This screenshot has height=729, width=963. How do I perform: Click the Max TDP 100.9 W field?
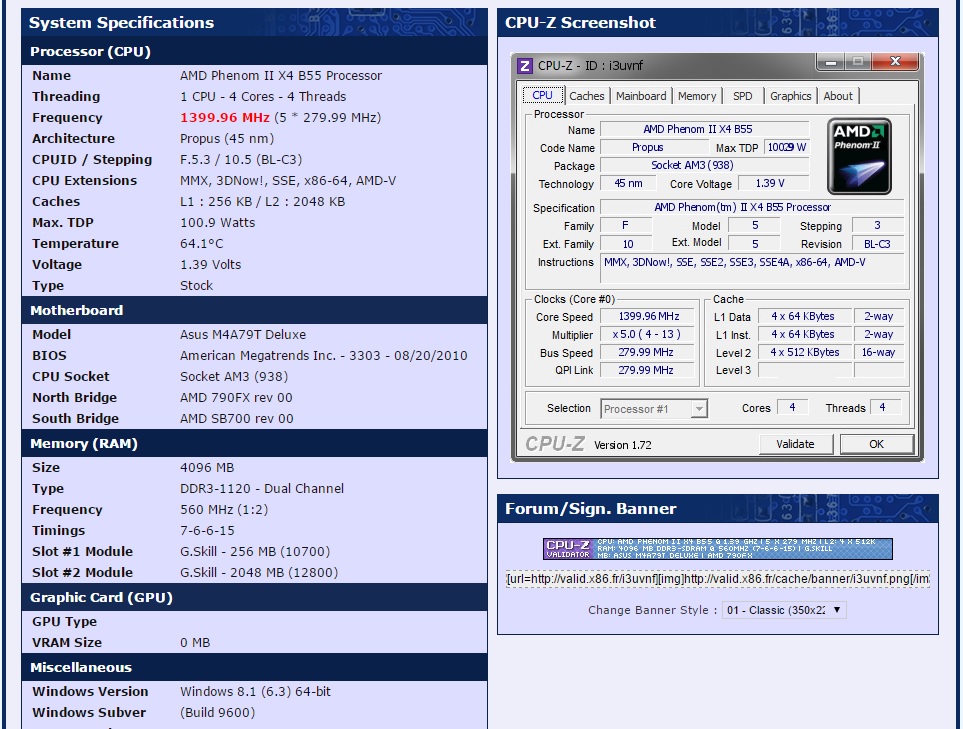coord(787,147)
